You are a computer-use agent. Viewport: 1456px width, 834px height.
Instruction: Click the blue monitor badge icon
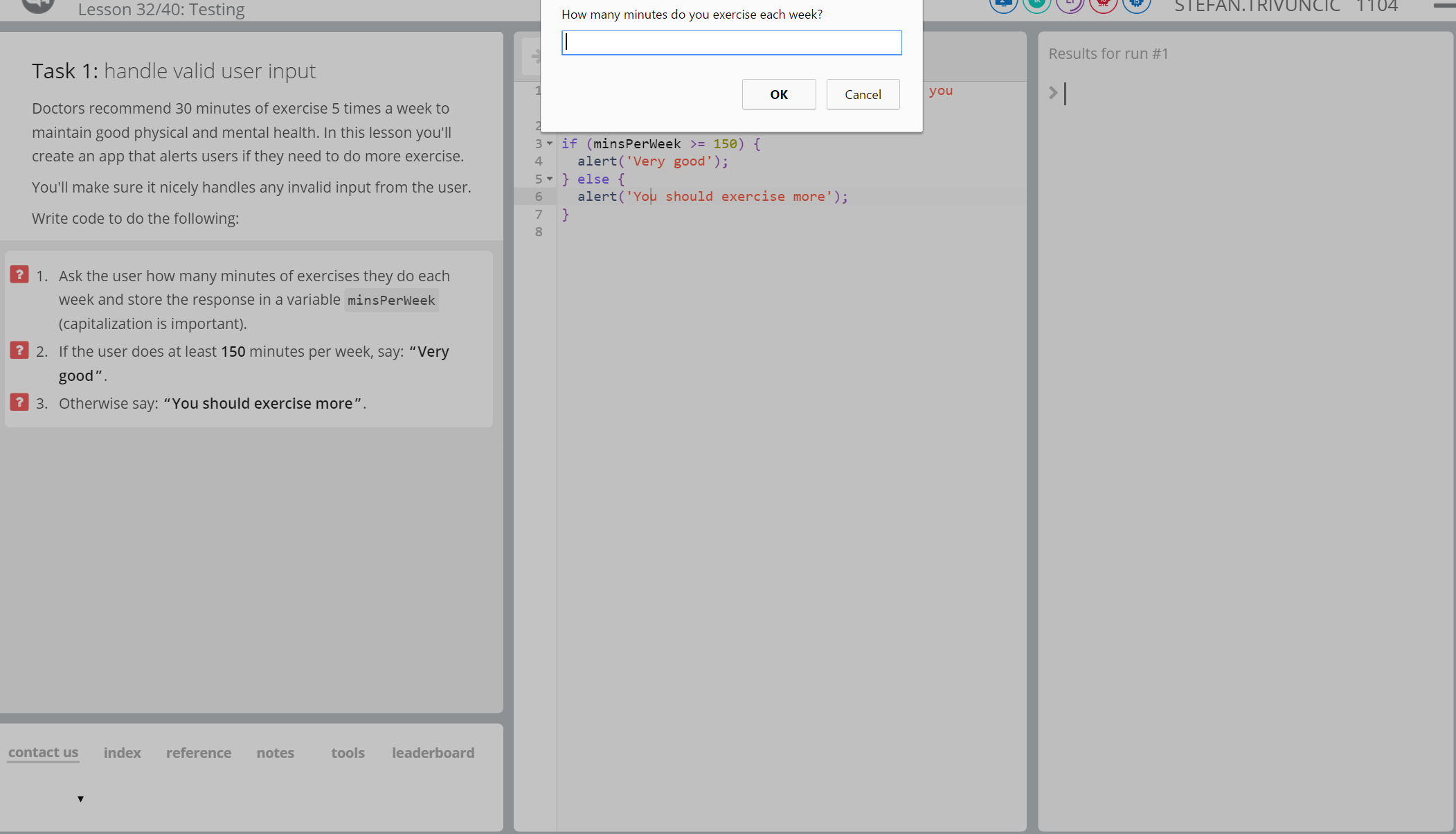tap(1003, 4)
